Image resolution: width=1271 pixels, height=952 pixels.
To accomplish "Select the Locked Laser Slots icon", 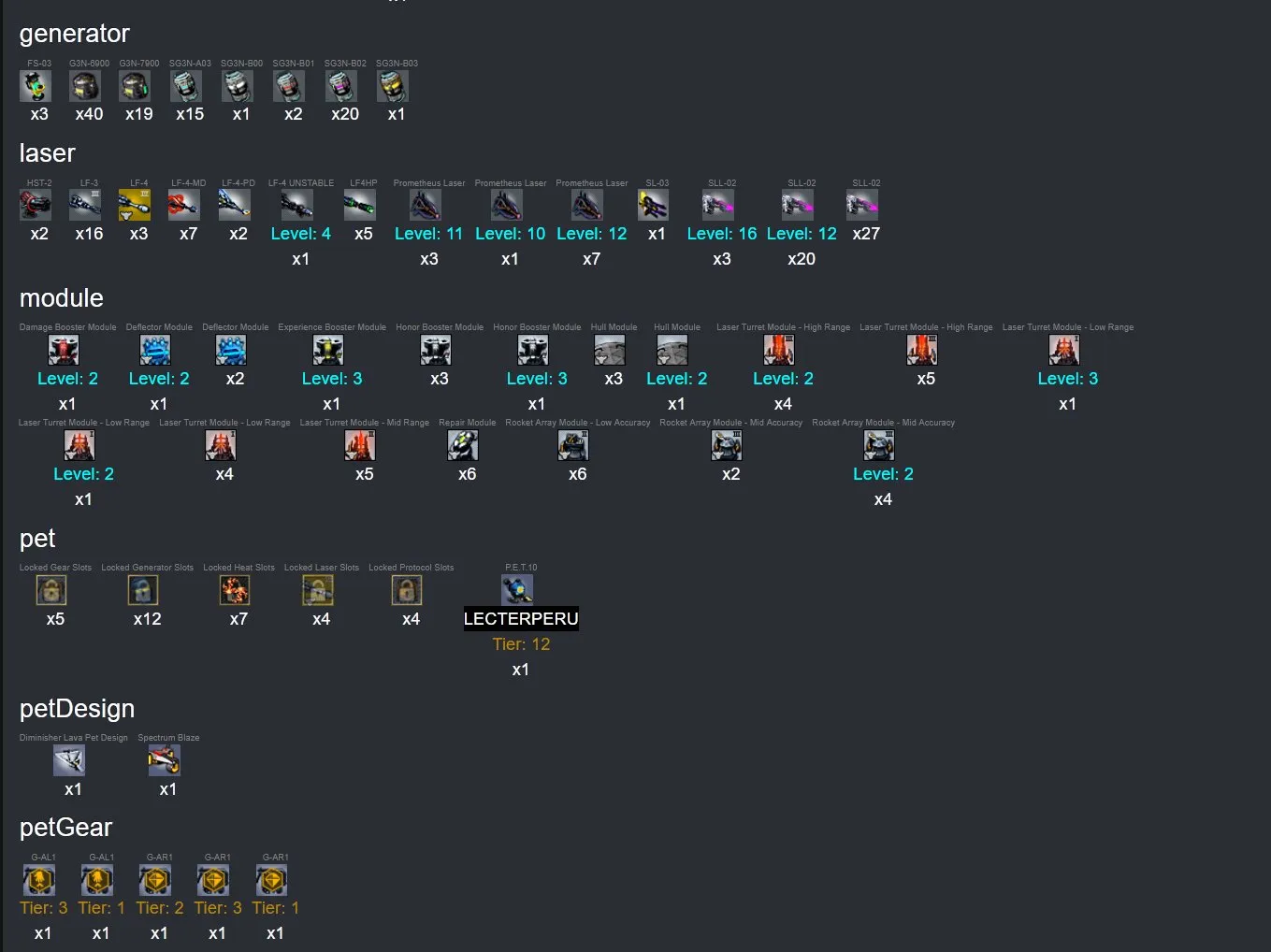I will click(318, 590).
